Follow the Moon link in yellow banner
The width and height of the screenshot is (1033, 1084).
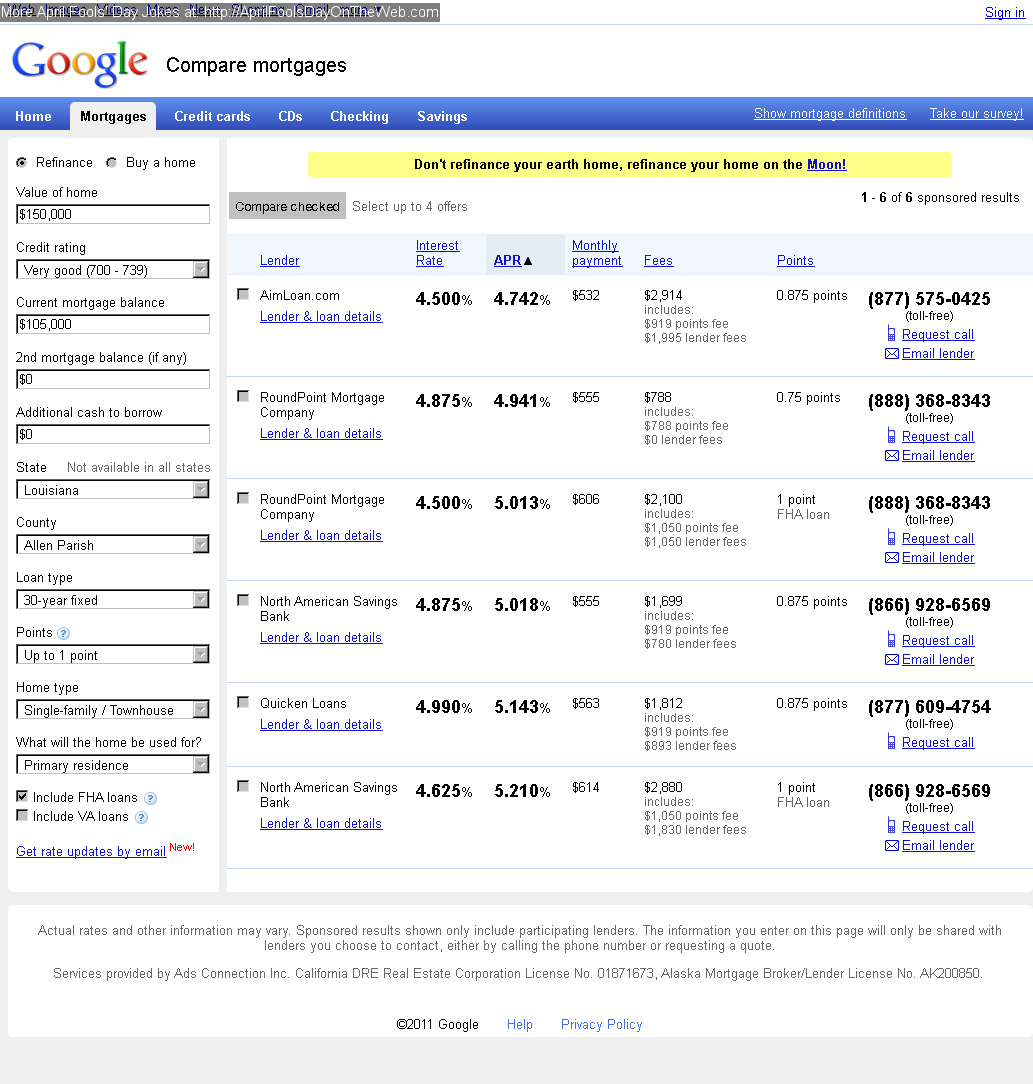tap(827, 165)
